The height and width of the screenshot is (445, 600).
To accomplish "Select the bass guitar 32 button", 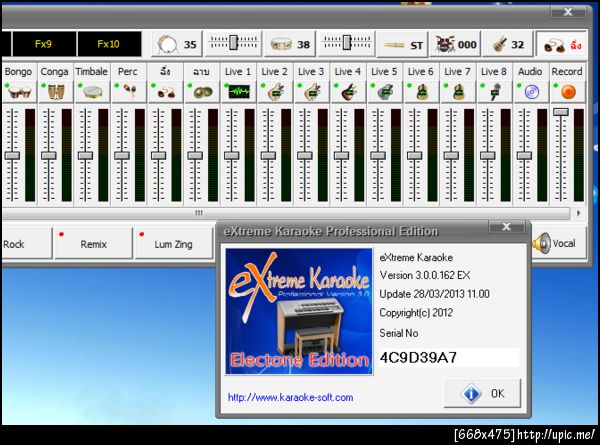I will (508, 44).
